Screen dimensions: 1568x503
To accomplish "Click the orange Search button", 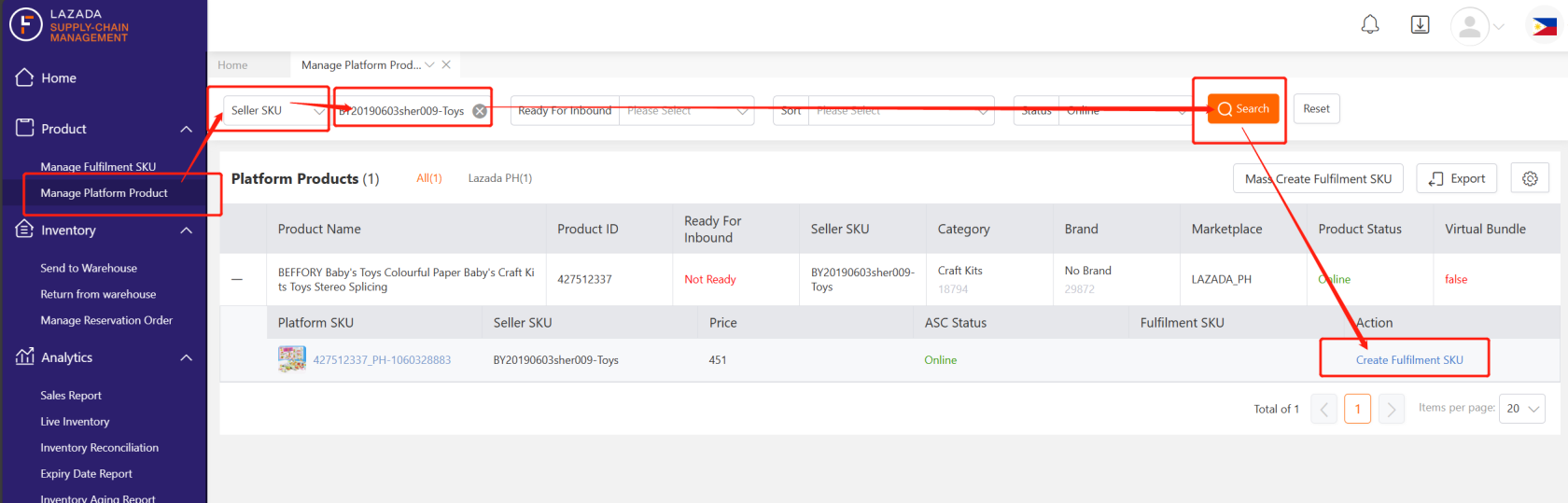I will (x=1243, y=108).
